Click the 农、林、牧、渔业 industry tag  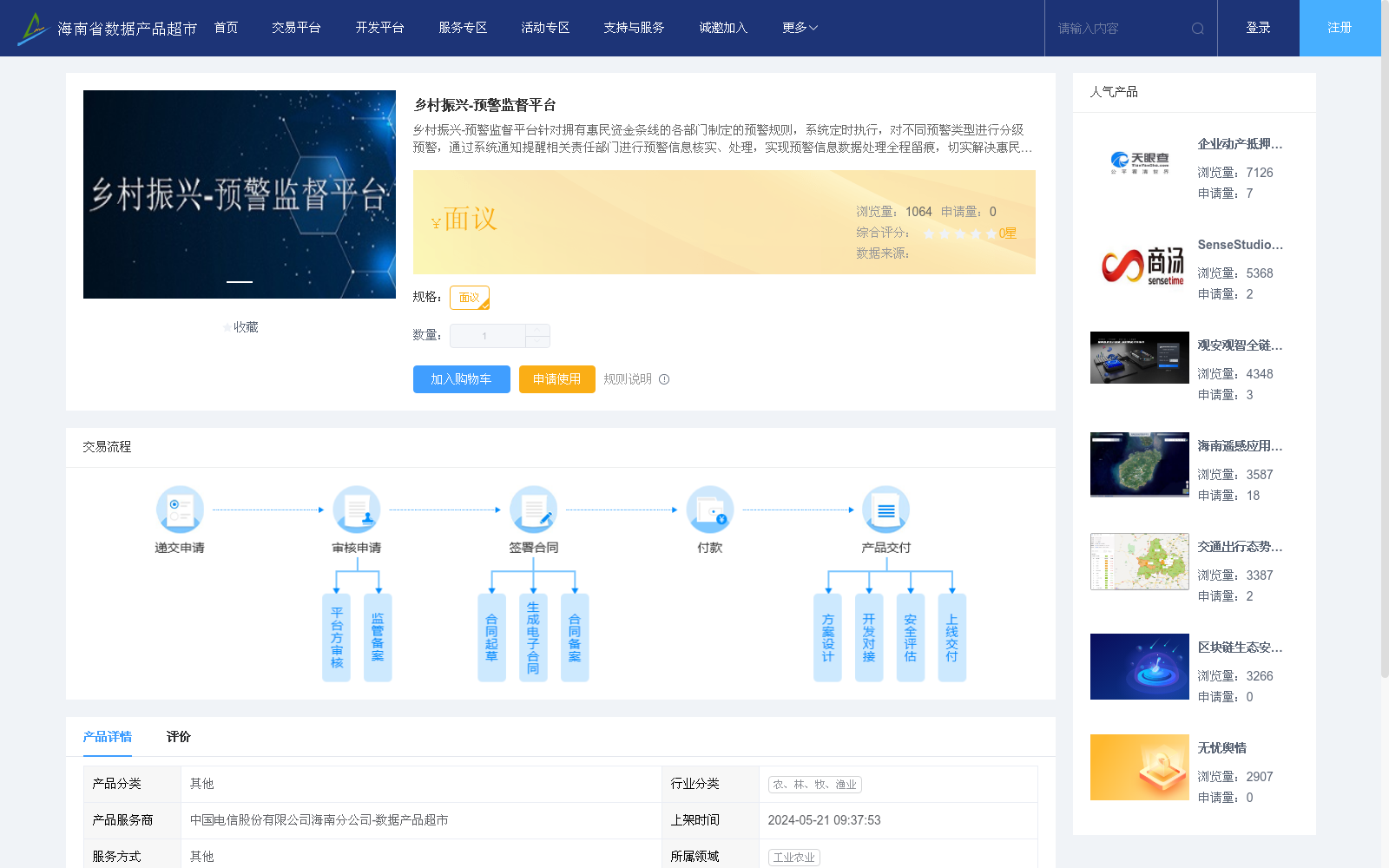[815, 785]
